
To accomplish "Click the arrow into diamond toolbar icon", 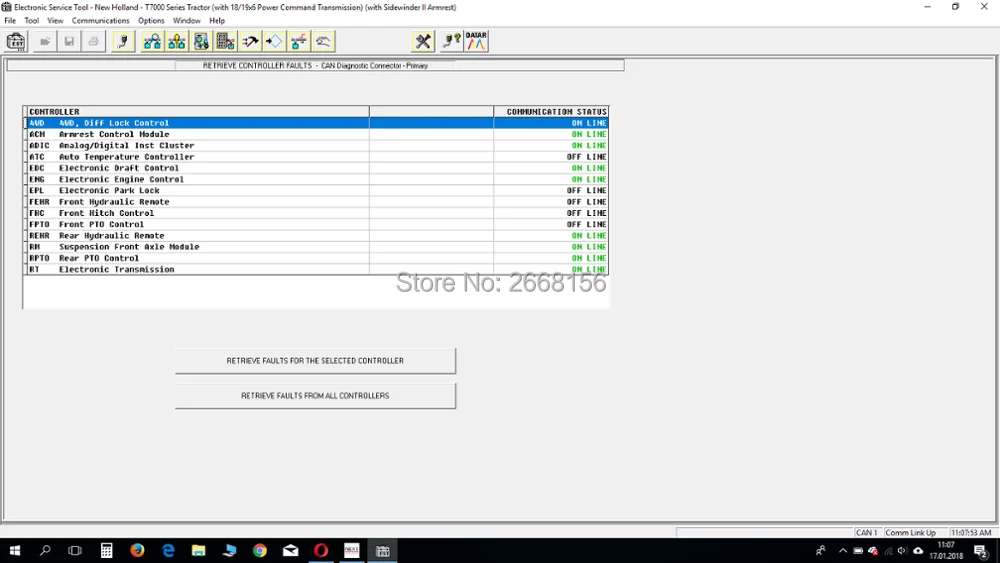I will click(274, 42).
